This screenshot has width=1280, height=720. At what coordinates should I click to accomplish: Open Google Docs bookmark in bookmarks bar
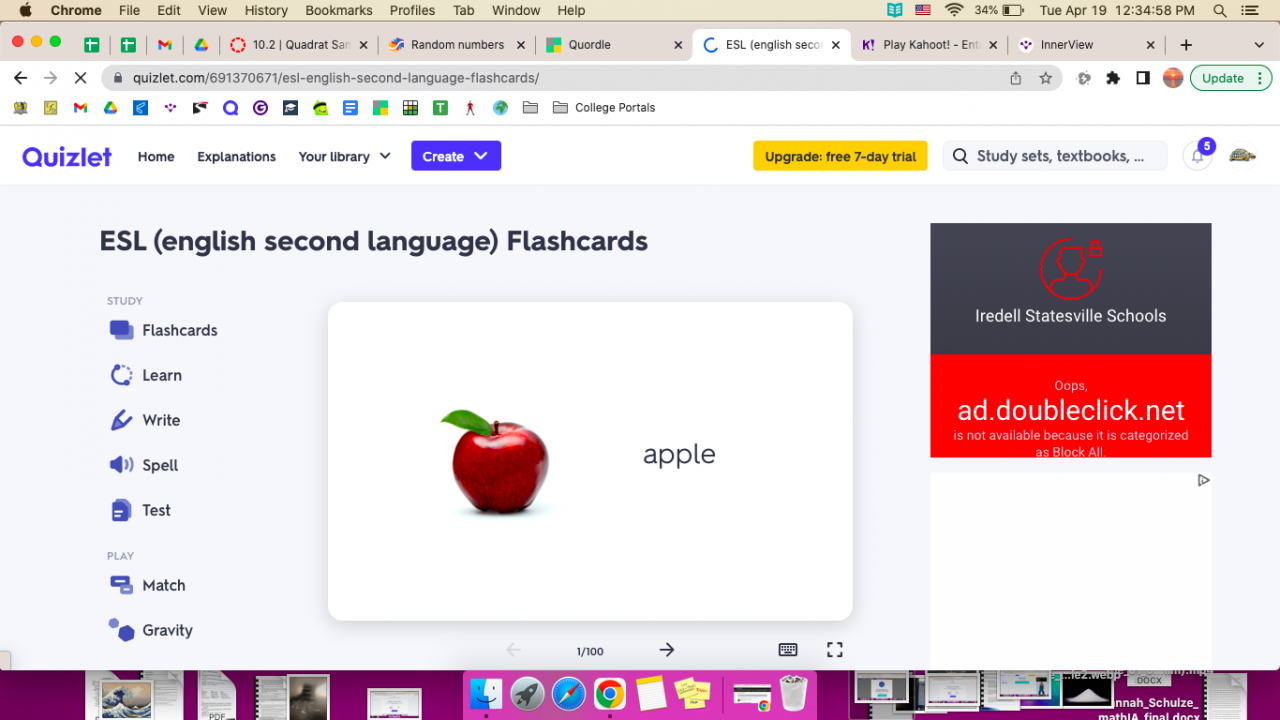(350, 108)
